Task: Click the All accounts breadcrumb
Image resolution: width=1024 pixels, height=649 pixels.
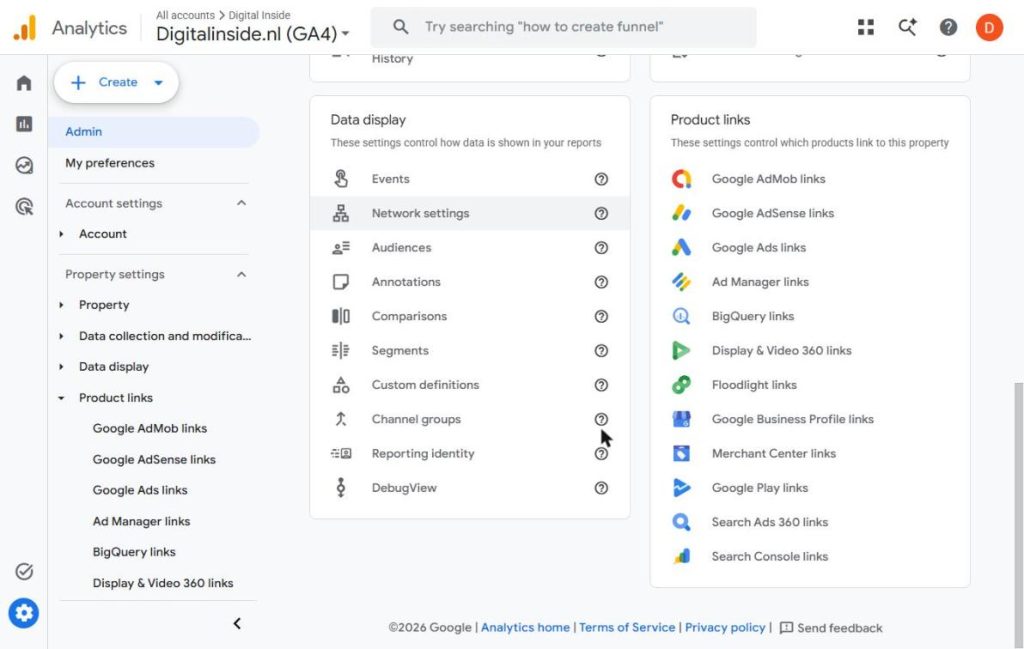Action: pyautogui.click(x=185, y=15)
